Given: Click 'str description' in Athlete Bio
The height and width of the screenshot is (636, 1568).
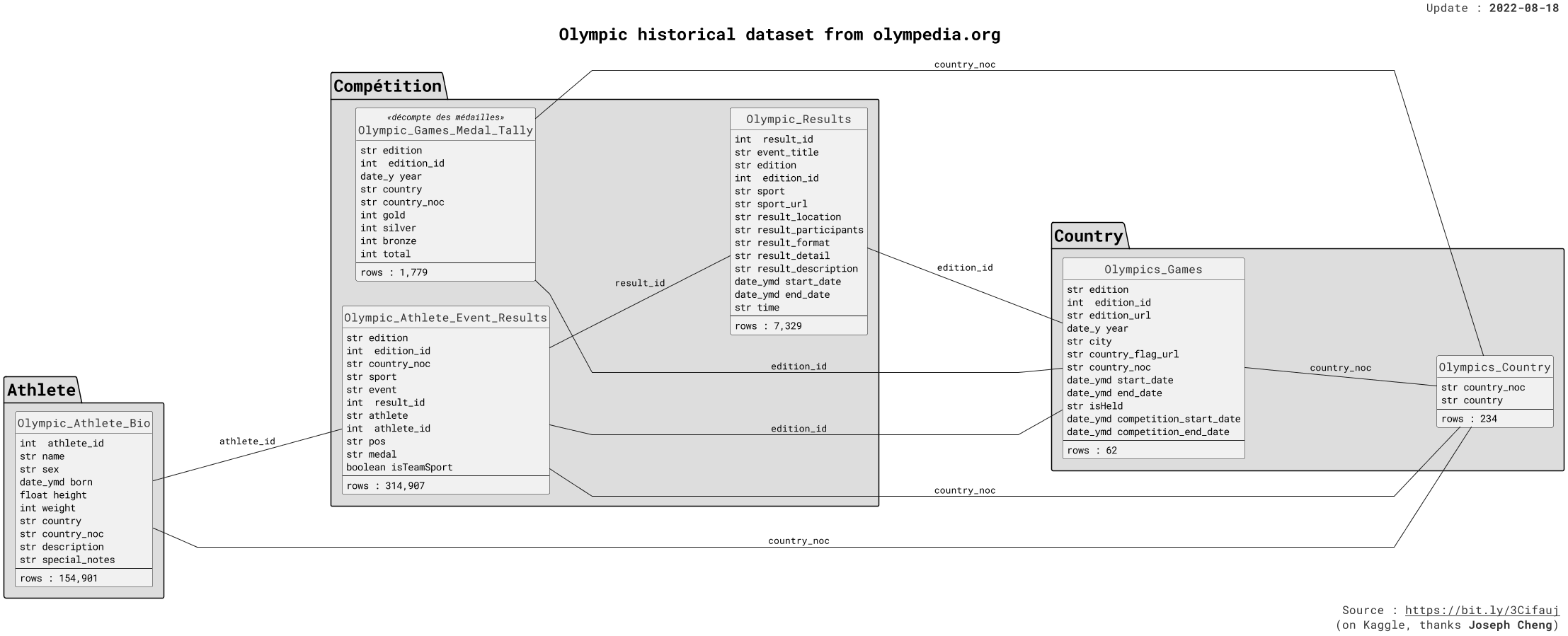Looking at the screenshot, I should pos(62,547).
